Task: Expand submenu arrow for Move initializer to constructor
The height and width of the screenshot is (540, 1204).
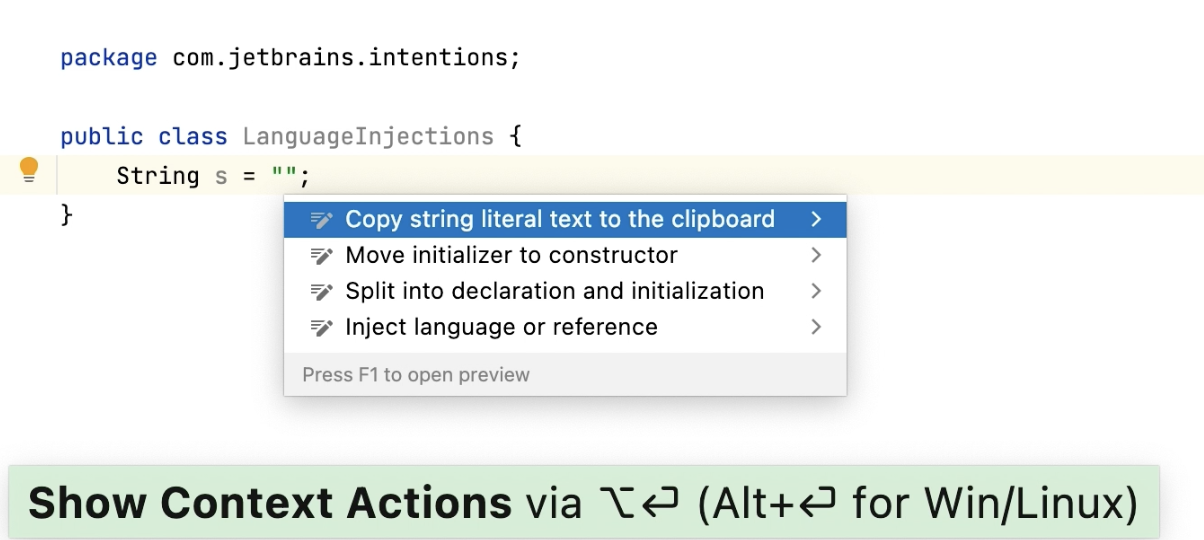Action: click(x=816, y=255)
